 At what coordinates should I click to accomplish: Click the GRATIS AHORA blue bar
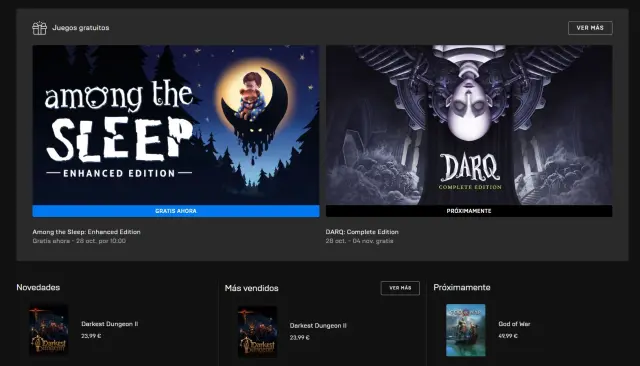pyautogui.click(x=176, y=211)
